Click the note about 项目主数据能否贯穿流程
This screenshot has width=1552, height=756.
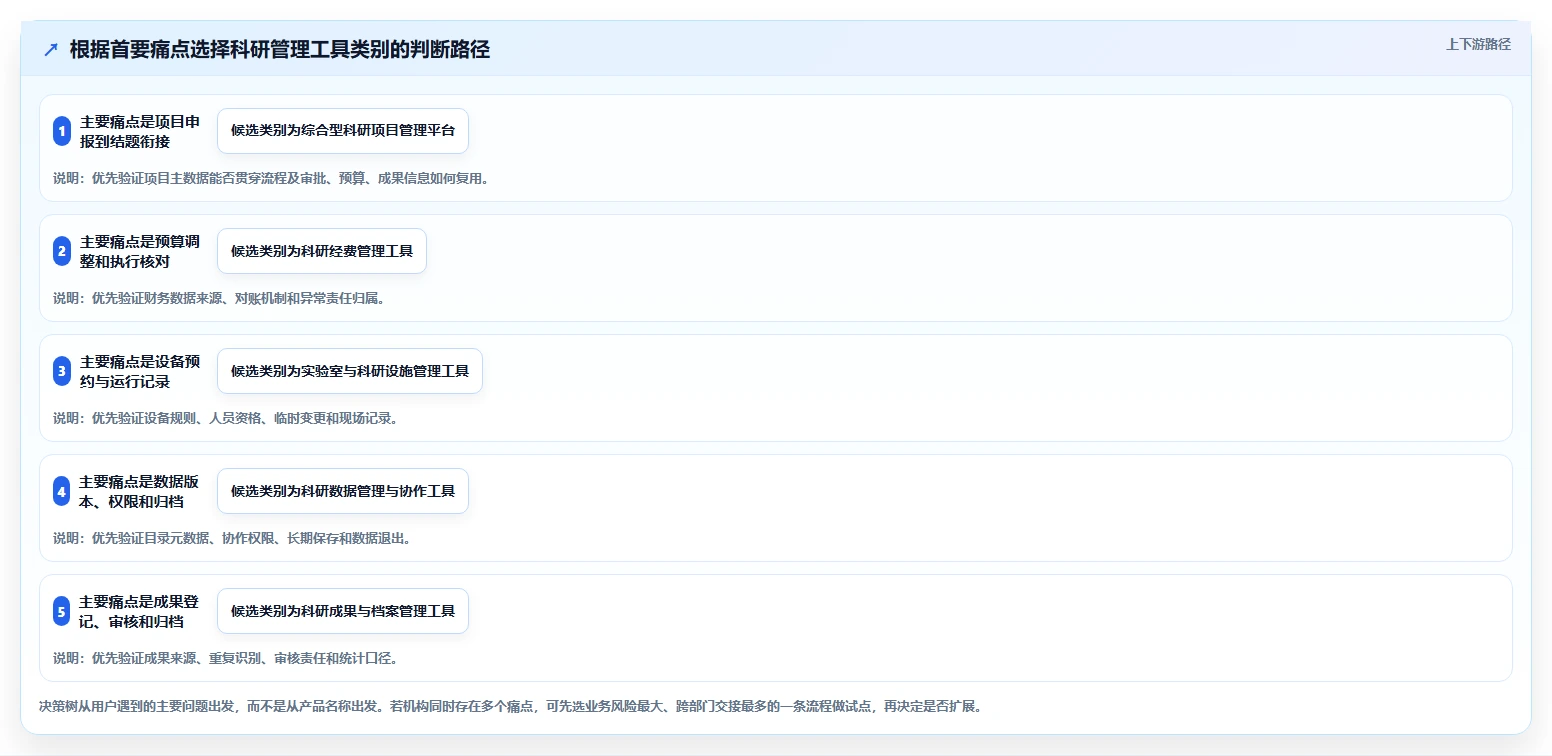(x=271, y=178)
